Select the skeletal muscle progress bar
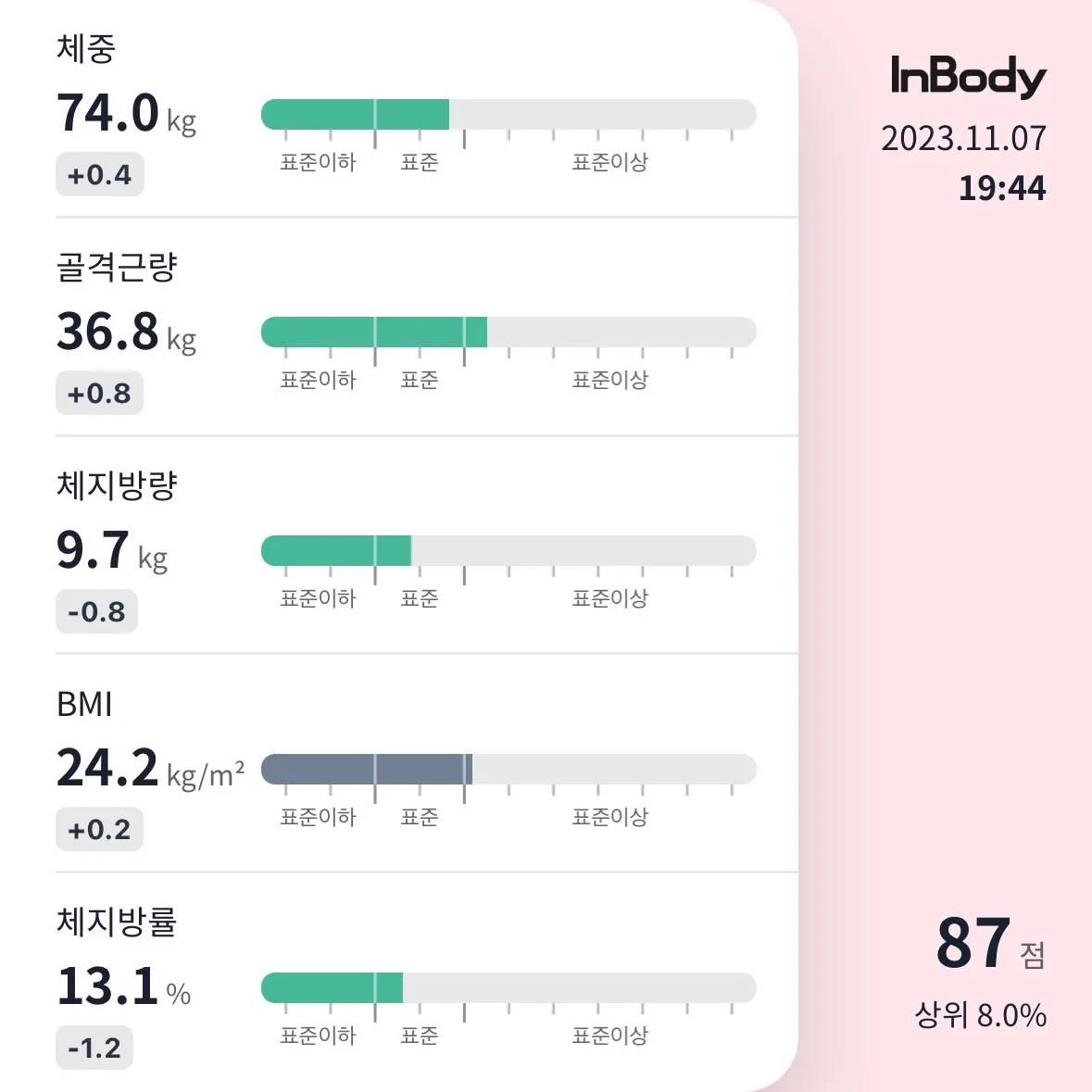 click(509, 332)
